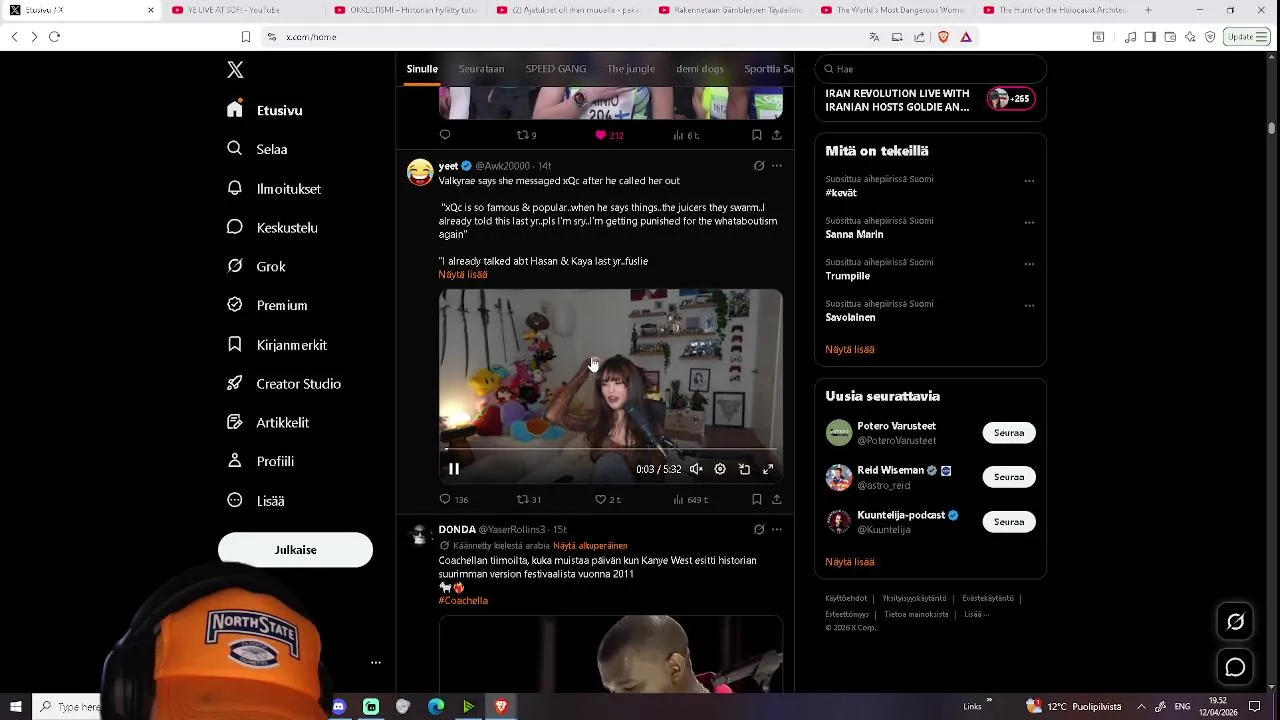
Task: Ask Grok about yeet's post
Action: (x=759, y=166)
